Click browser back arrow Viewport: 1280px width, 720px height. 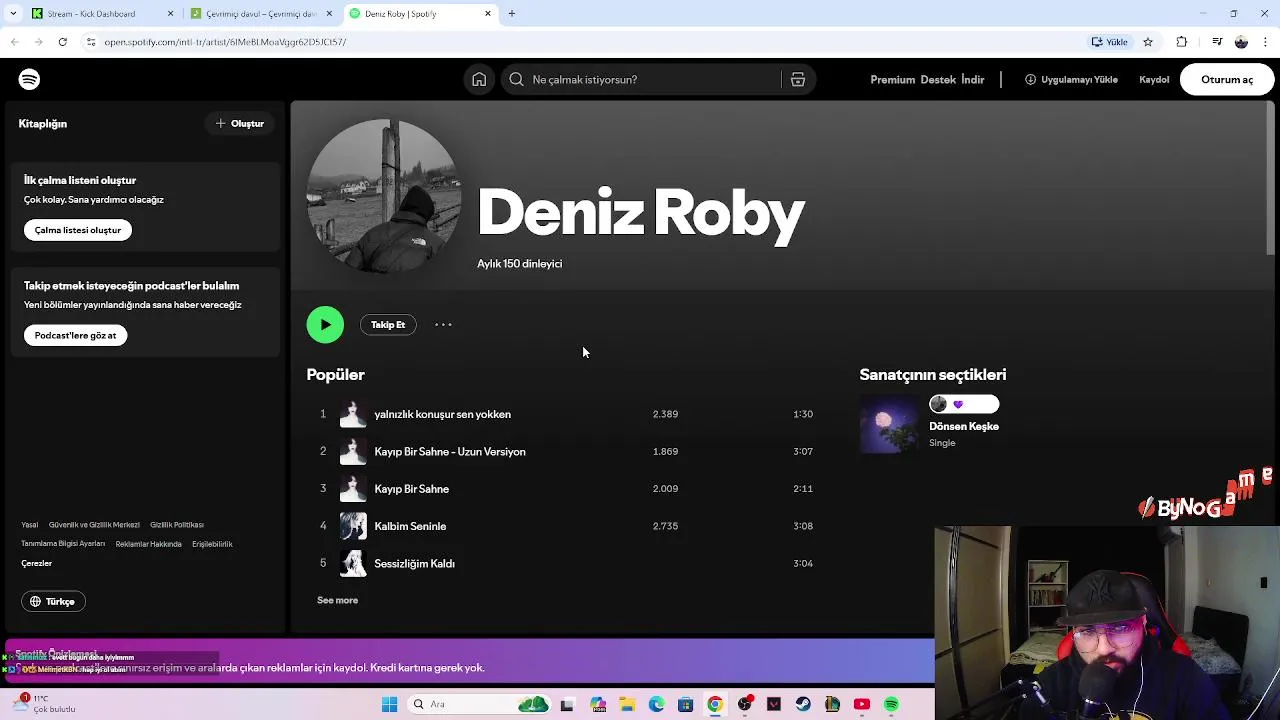(14, 42)
